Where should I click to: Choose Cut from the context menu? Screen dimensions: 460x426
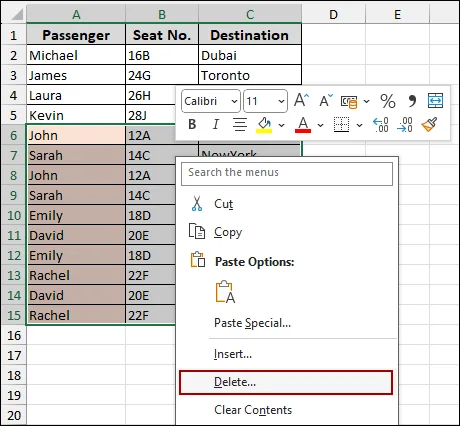click(x=287, y=204)
